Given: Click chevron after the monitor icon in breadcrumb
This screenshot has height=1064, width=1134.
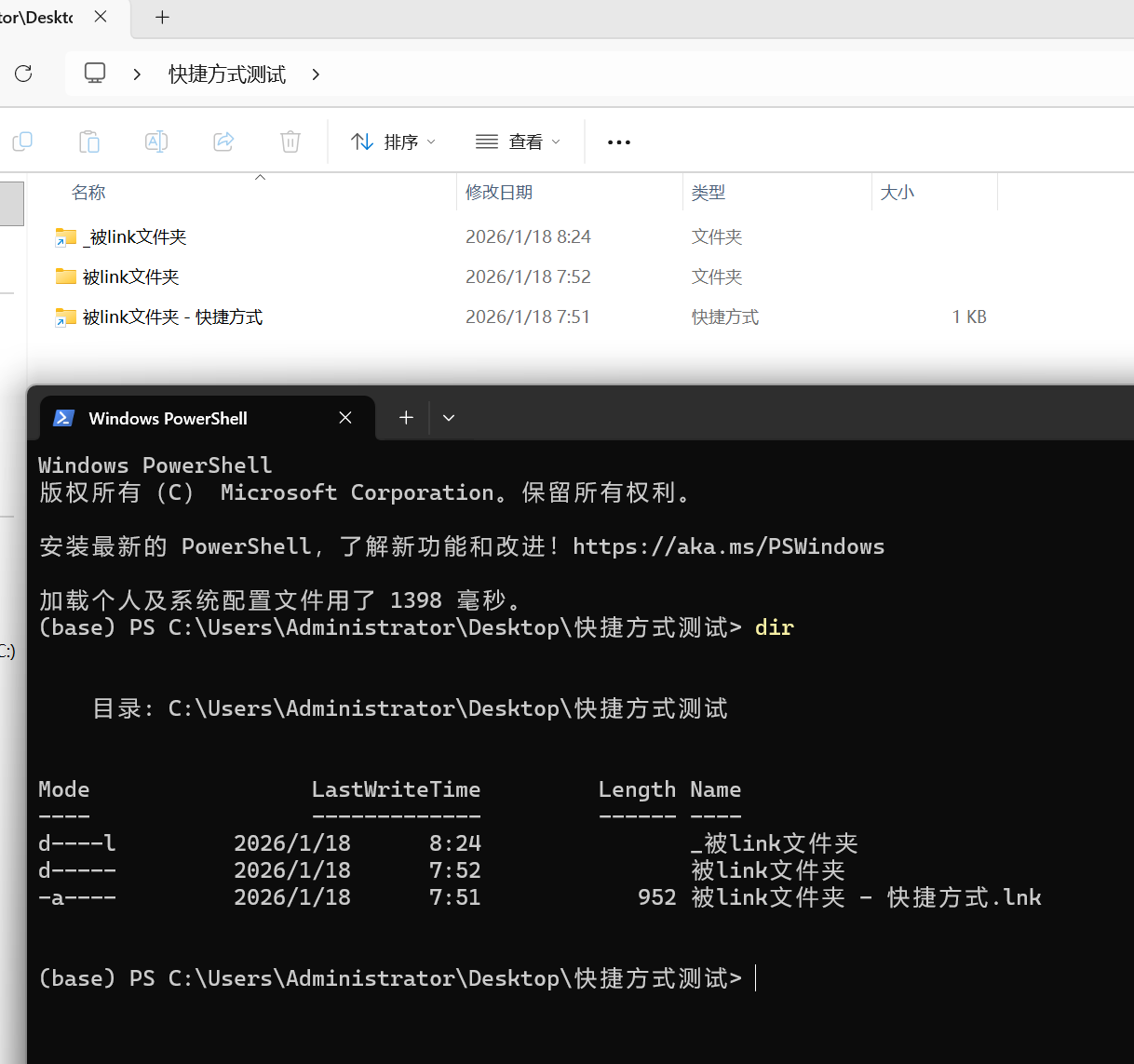Looking at the screenshot, I should [137, 74].
